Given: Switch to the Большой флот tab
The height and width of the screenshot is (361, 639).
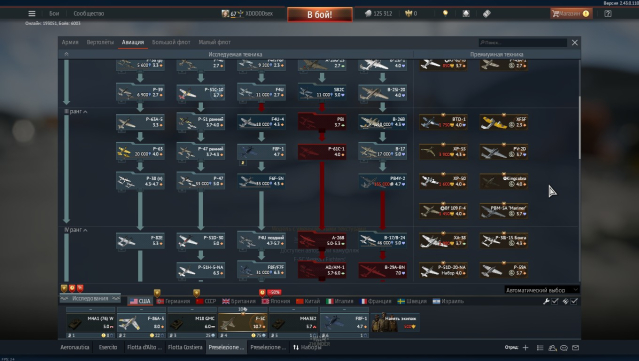Looking at the screenshot, I should (171, 42).
